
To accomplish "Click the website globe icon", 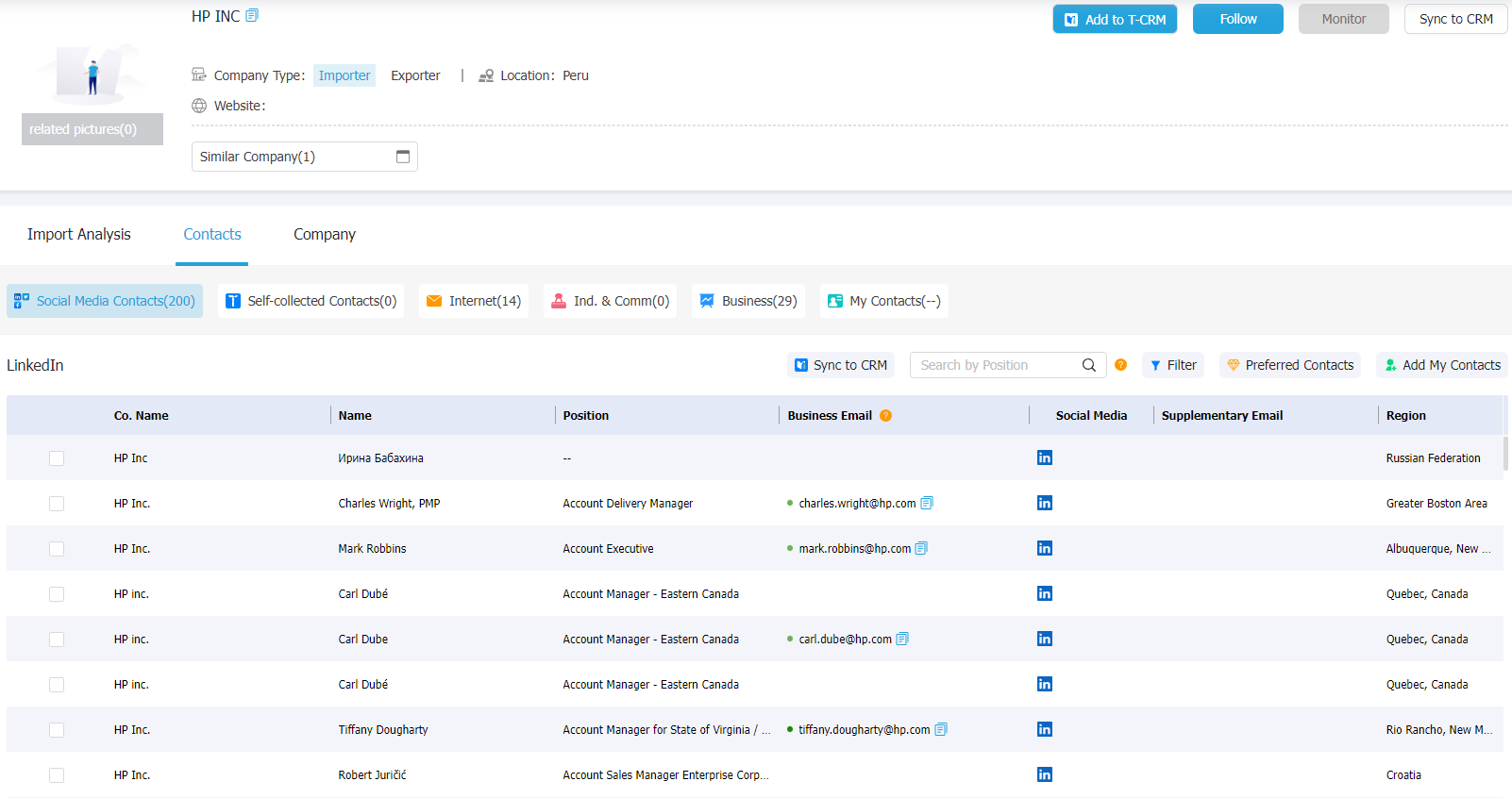I will tap(199, 106).
